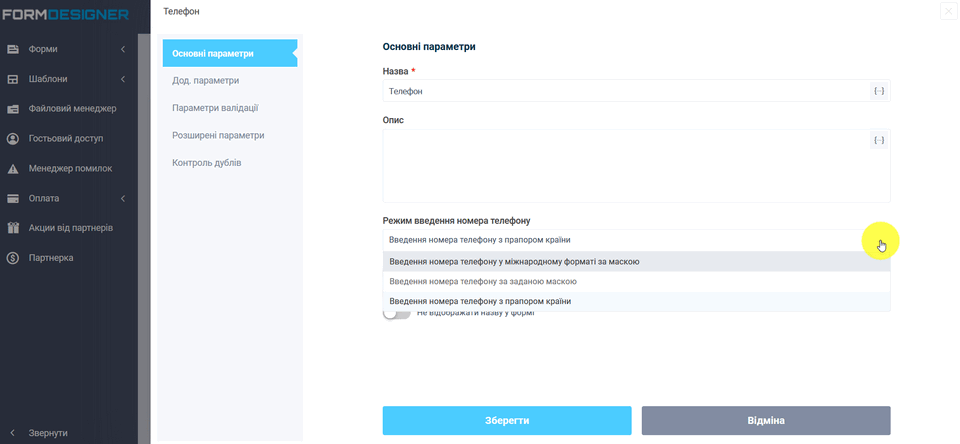The height and width of the screenshot is (444, 960).
Task: Expand the Оплата submenu chevron
Action: [x=122, y=198]
